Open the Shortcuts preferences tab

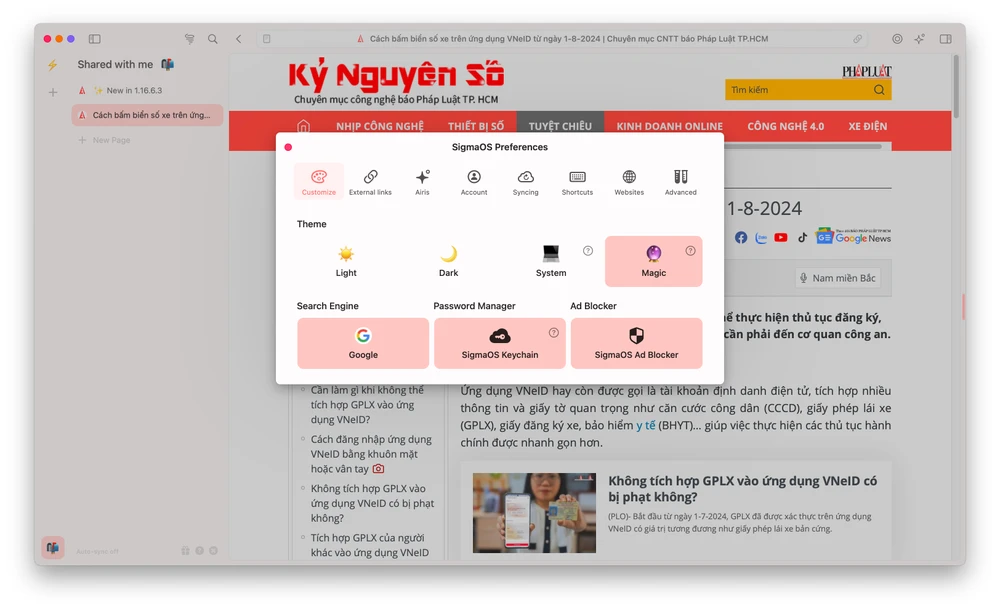point(577,182)
